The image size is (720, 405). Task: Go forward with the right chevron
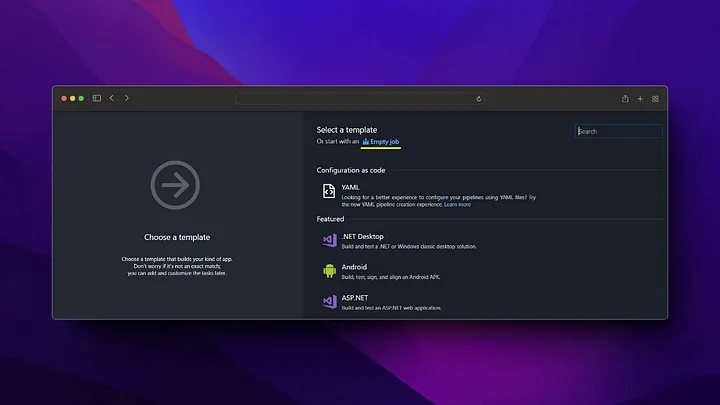(127, 98)
